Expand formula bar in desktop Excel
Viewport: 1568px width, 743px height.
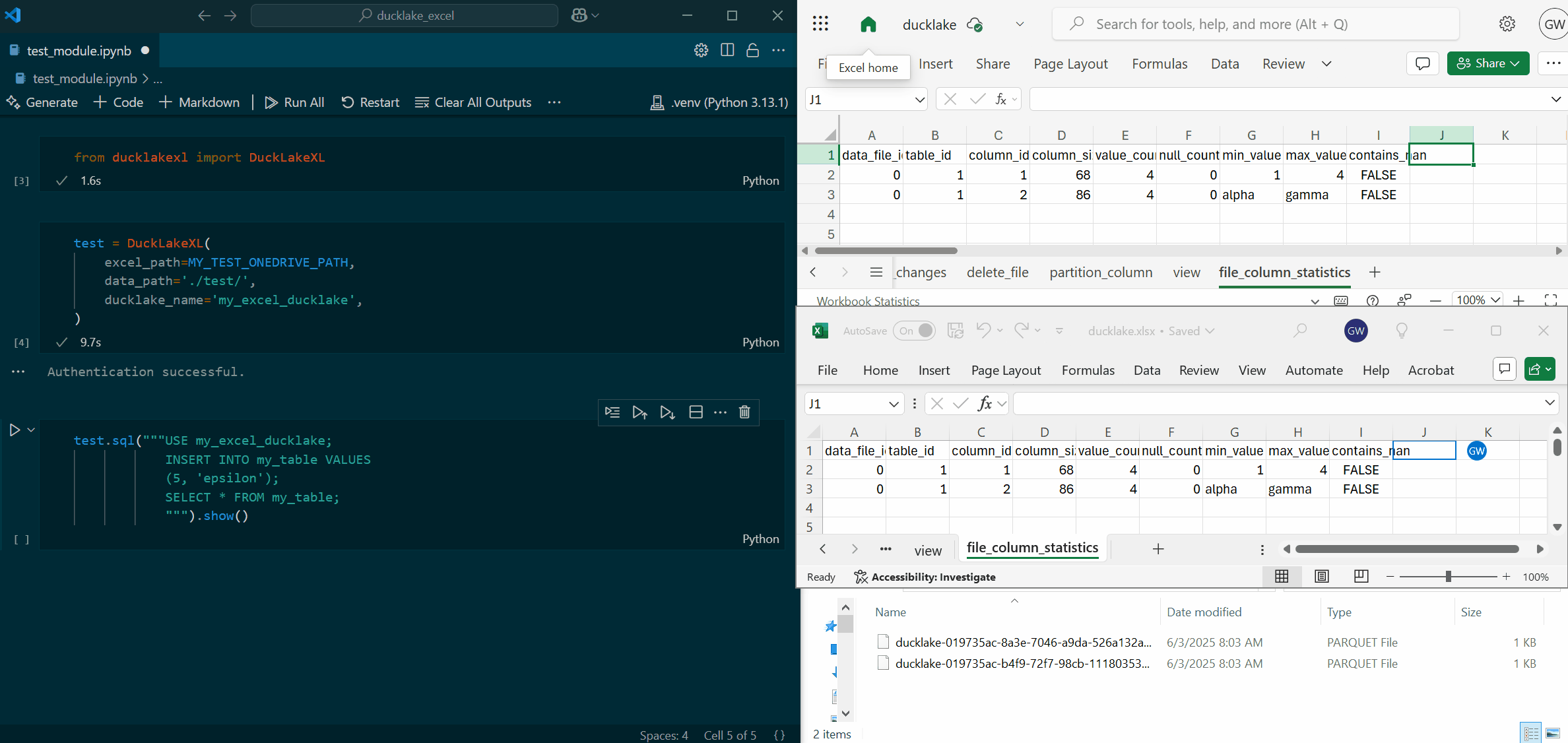pos(1550,403)
